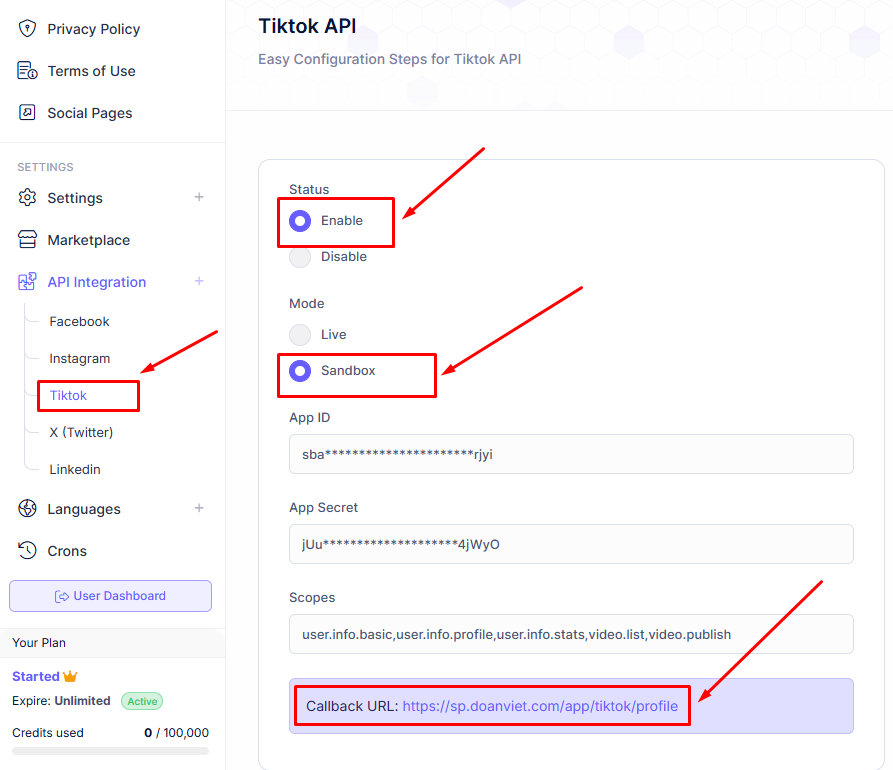Focus the App Secret input field
Screen dimensions: 893x770
pyautogui.click(x=571, y=544)
